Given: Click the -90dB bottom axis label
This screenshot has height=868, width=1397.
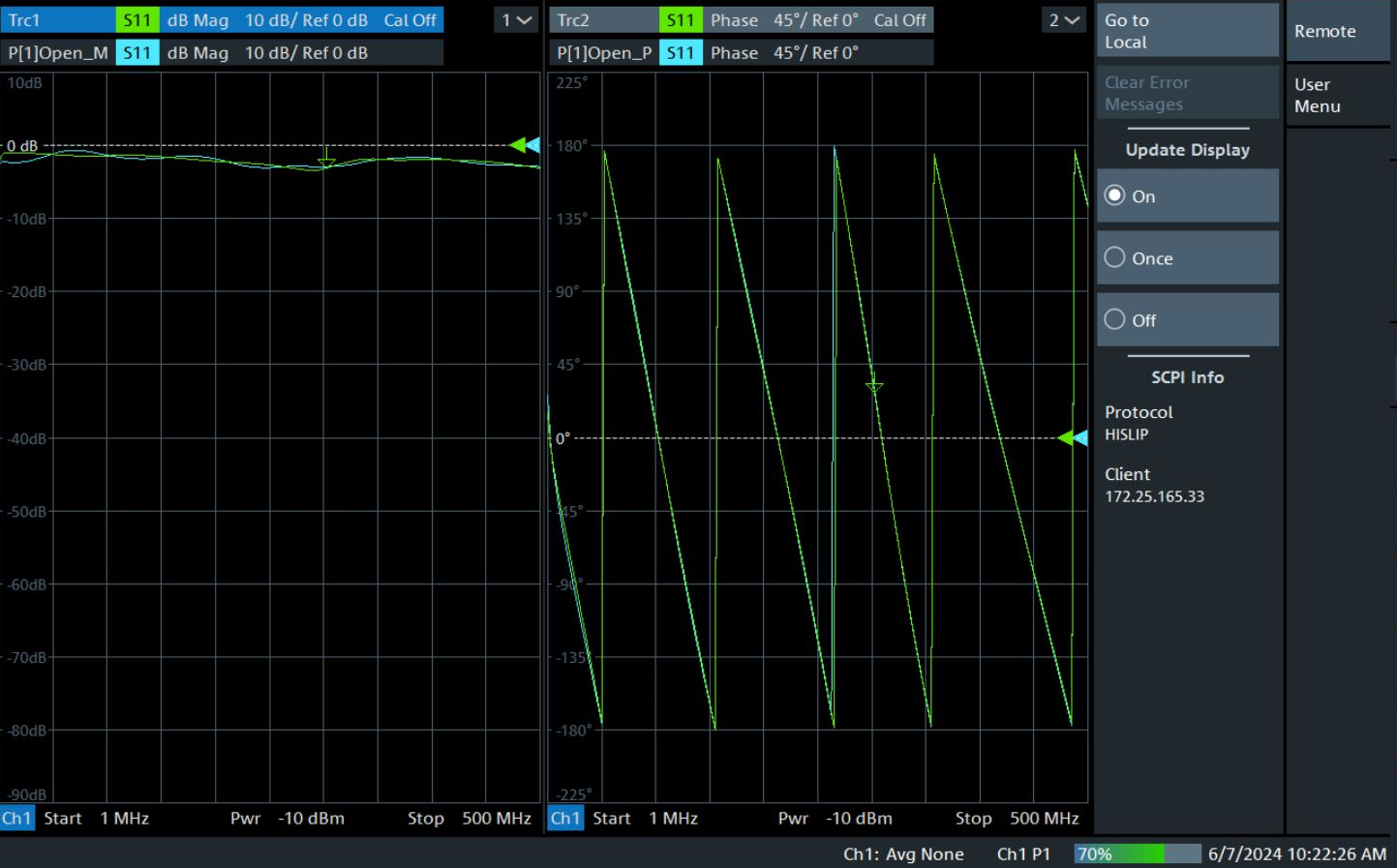Looking at the screenshot, I should pyautogui.click(x=24, y=794).
